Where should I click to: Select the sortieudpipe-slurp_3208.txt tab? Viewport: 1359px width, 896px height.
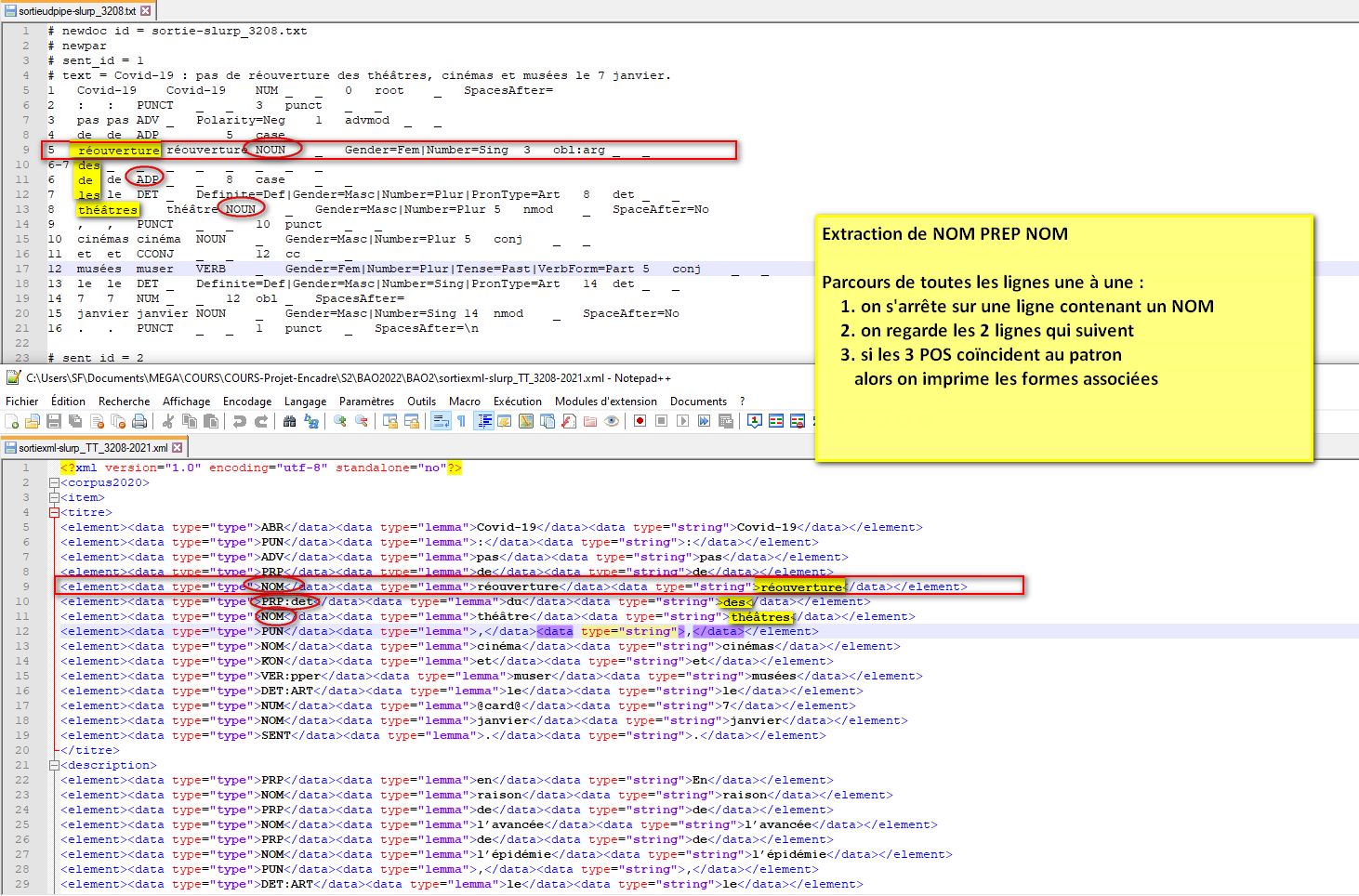point(77,11)
